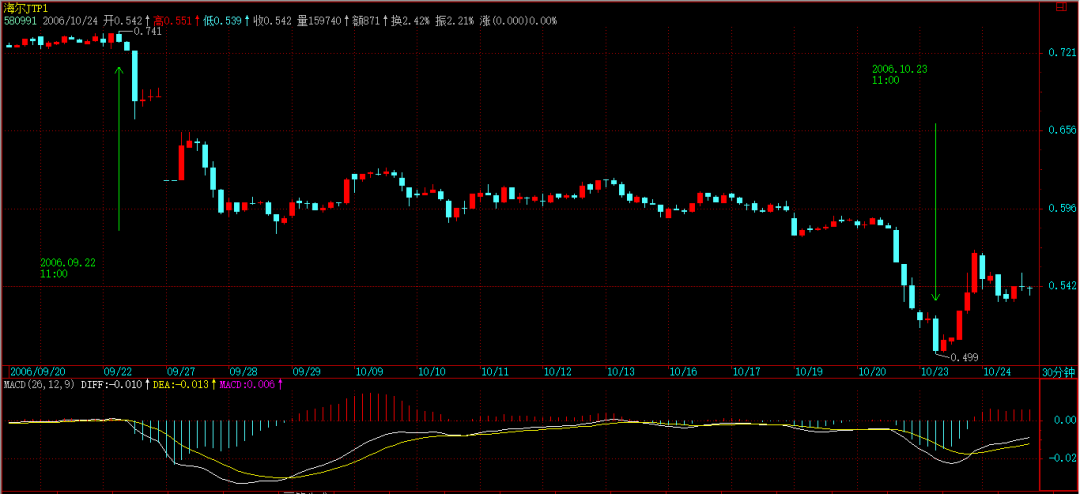Click the 0.596 price axis label
The height and width of the screenshot is (494, 1080).
pos(1061,208)
